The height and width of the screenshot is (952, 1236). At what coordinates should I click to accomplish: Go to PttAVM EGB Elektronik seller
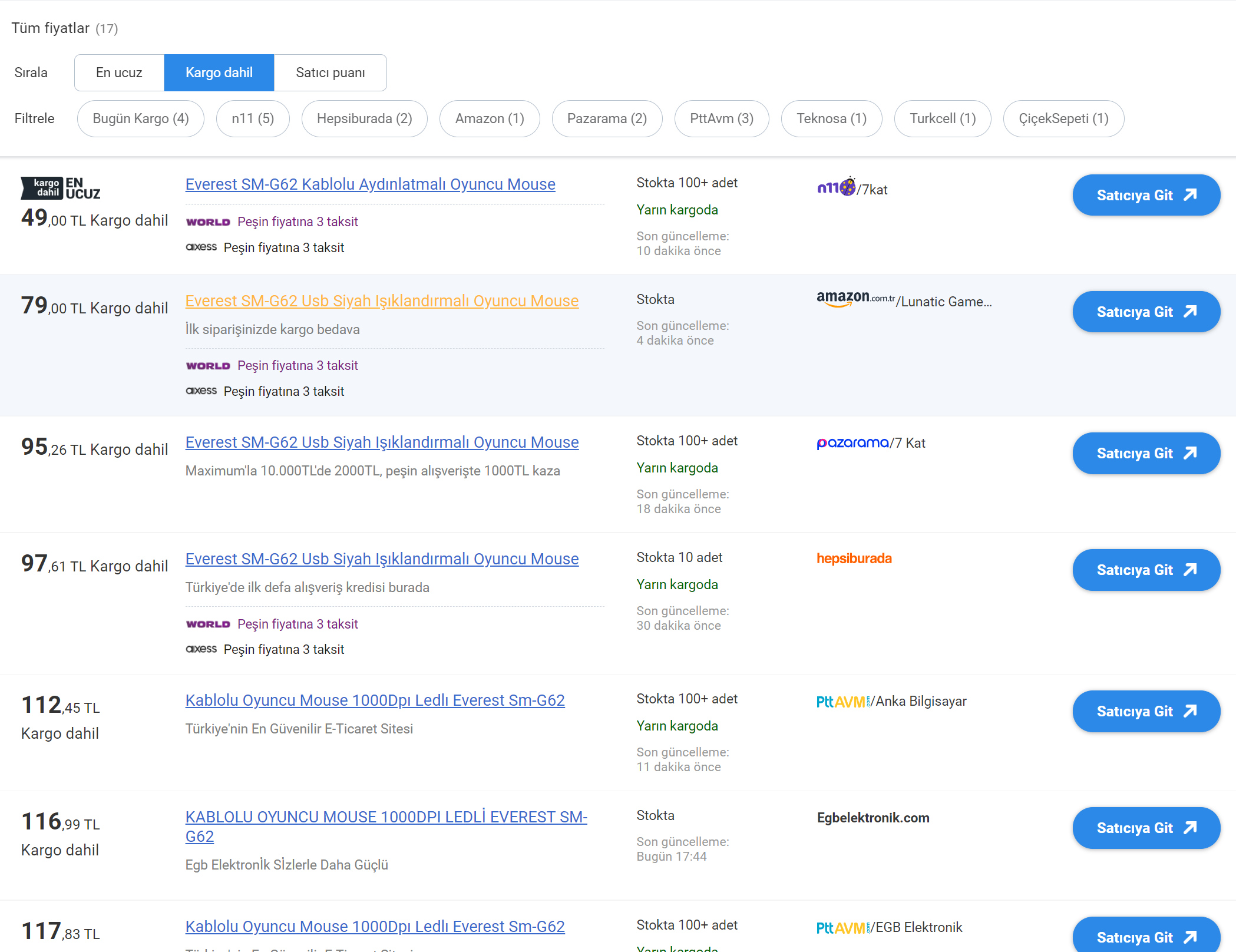click(1146, 935)
